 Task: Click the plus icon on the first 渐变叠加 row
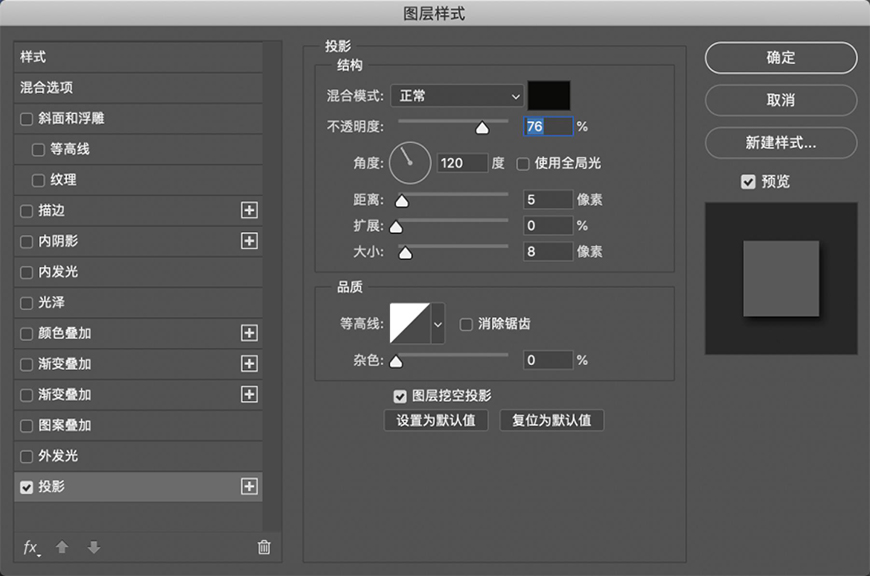pos(249,363)
